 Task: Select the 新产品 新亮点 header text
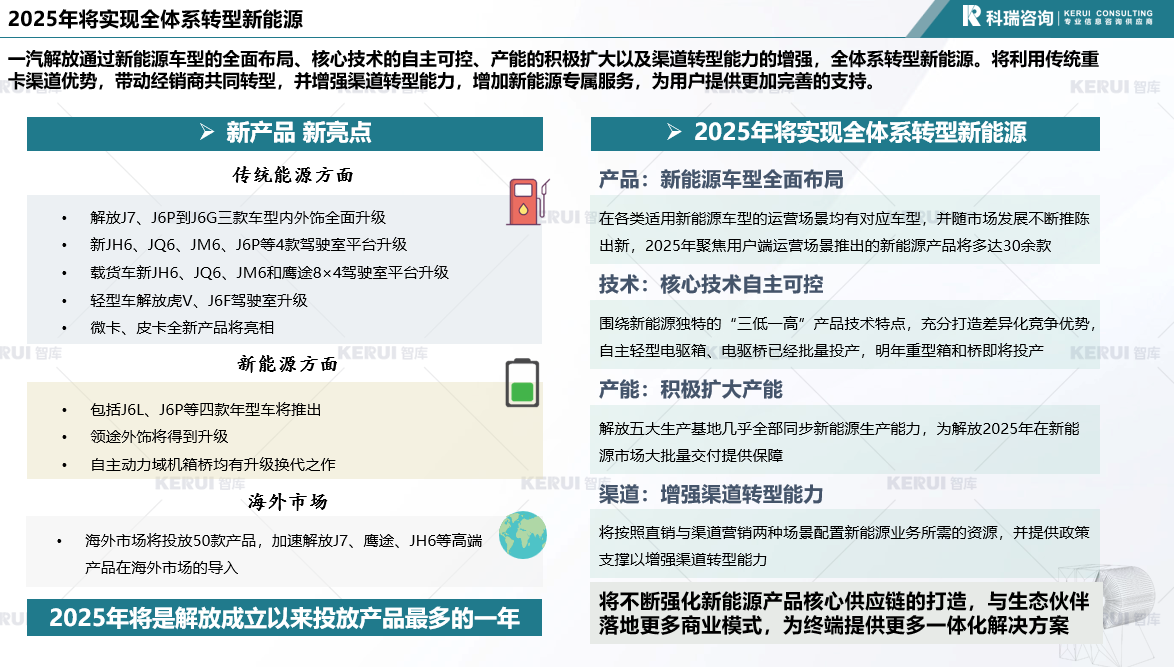(x=299, y=133)
